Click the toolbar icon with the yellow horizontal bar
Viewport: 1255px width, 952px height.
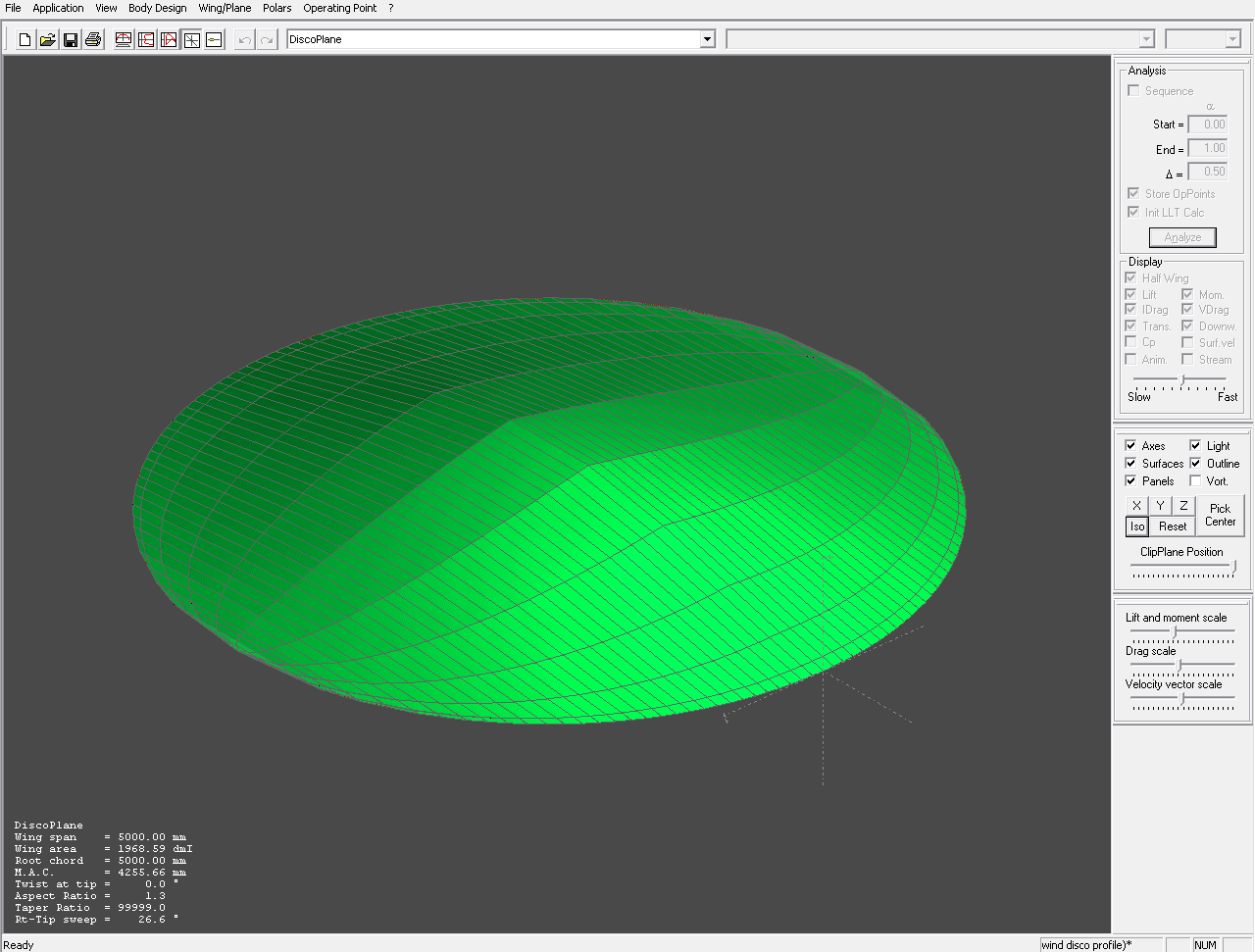click(215, 40)
